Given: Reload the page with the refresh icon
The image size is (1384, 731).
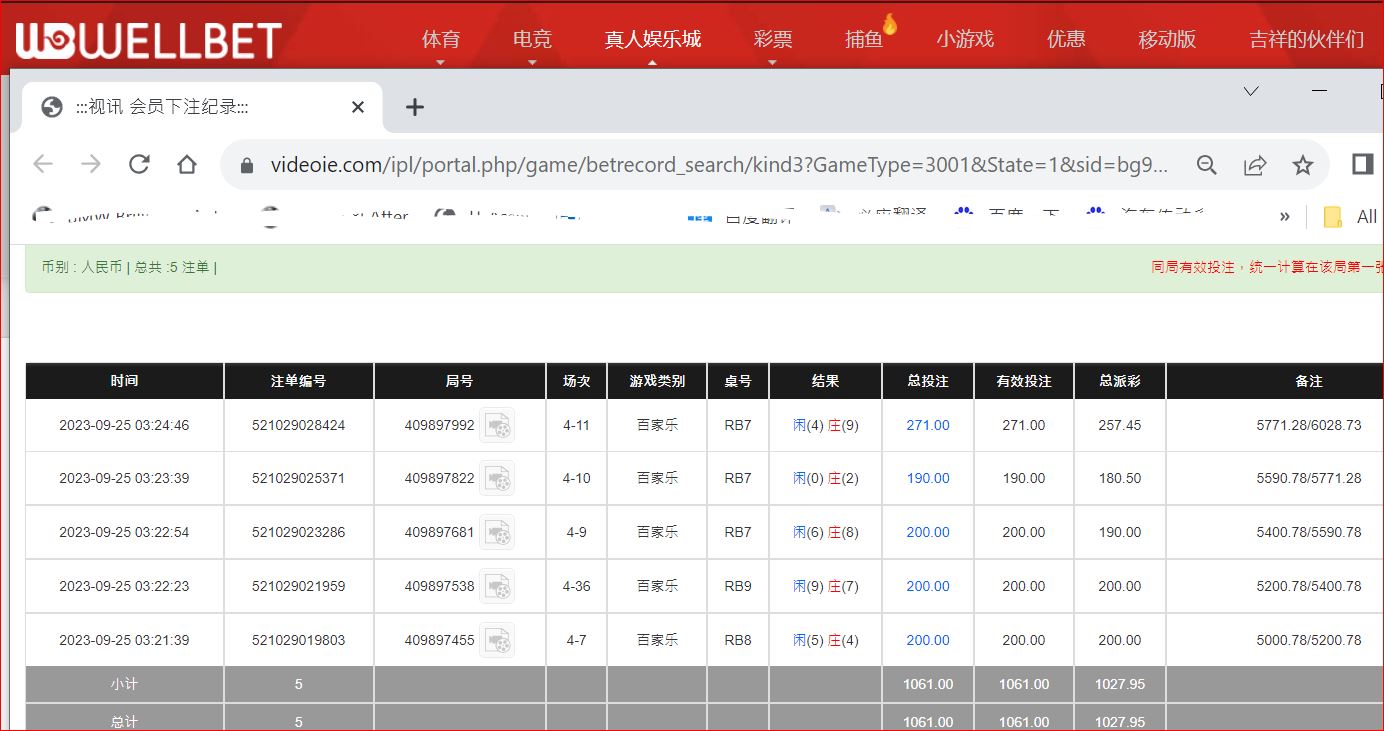Looking at the screenshot, I should [139, 165].
